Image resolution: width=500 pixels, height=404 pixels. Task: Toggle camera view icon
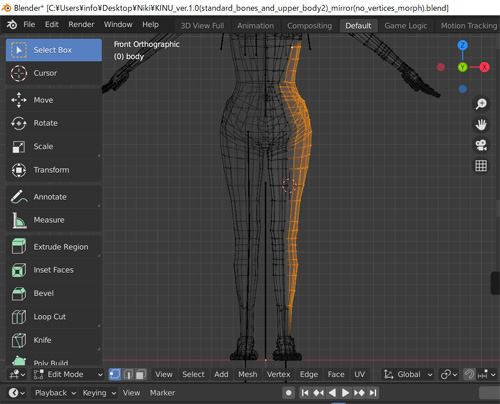coord(481,145)
